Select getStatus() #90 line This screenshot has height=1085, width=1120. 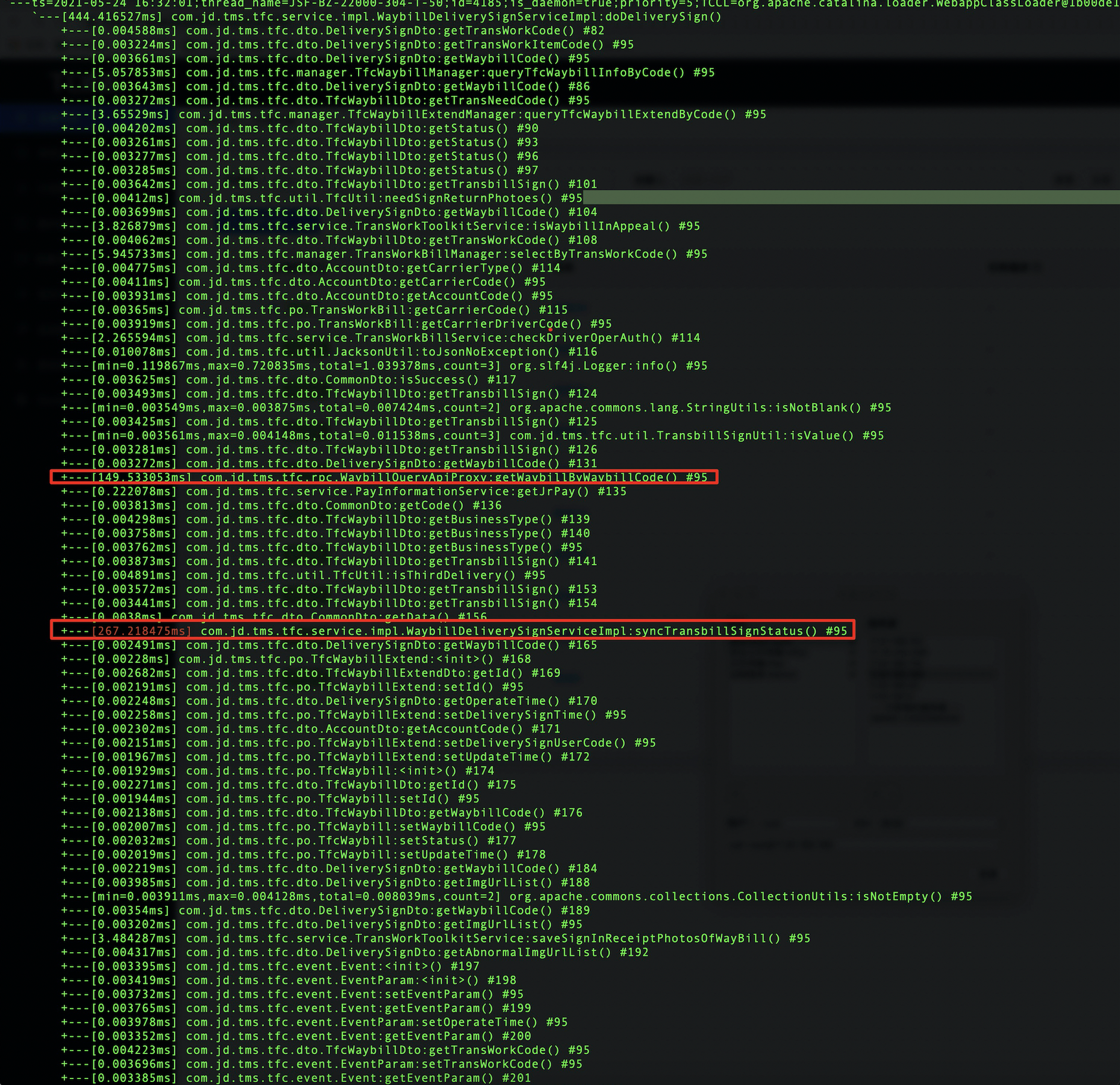(x=300, y=129)
